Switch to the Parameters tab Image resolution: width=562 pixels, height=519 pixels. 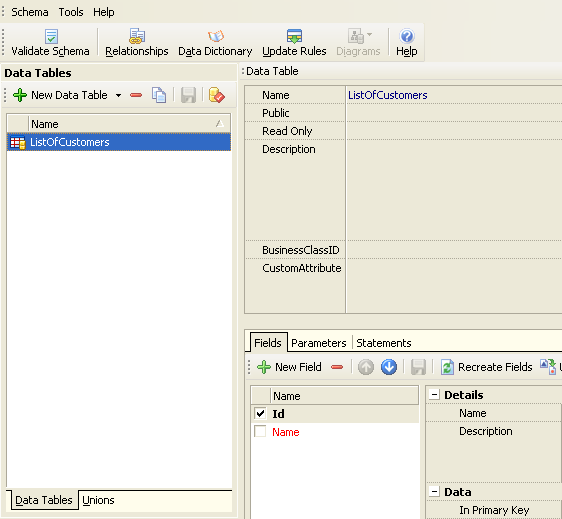coord(319,343)
